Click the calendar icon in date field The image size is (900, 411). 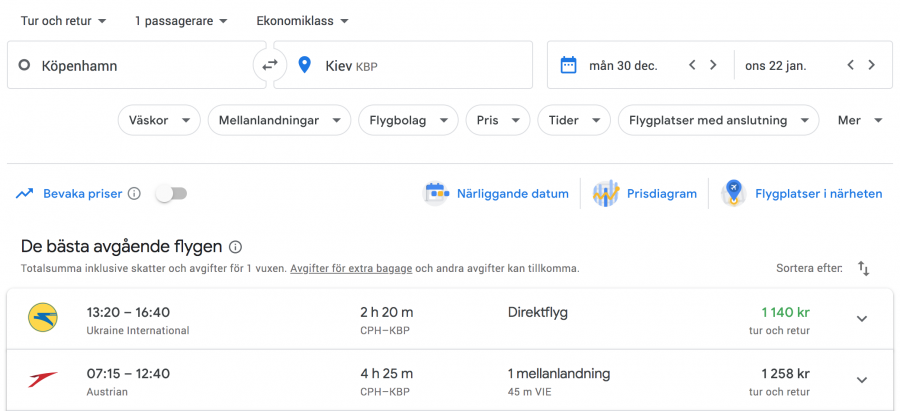pos(568,65)
